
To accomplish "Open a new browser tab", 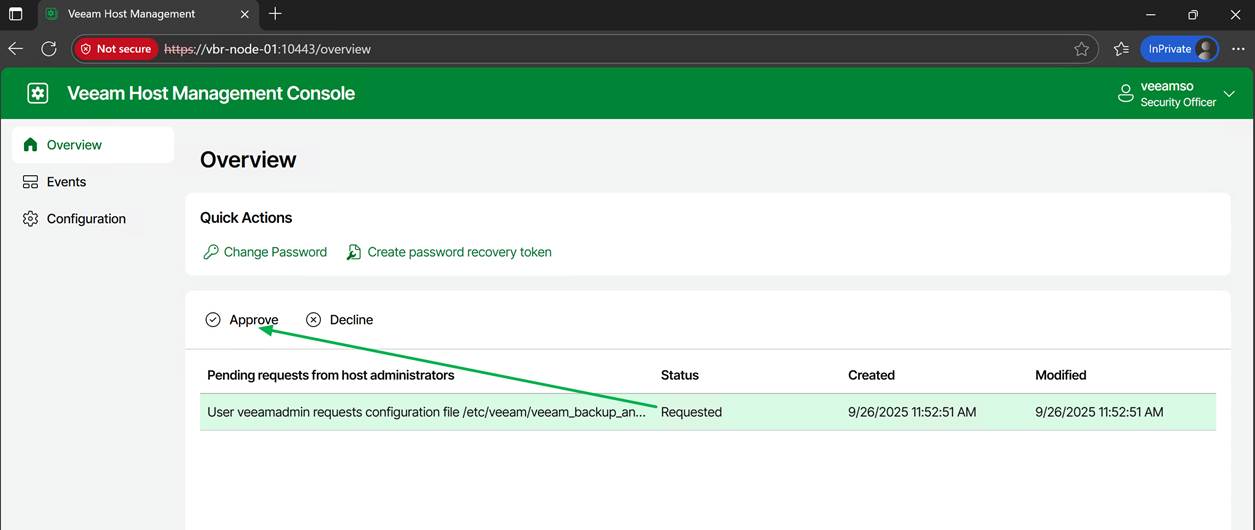I will (275, 14).
